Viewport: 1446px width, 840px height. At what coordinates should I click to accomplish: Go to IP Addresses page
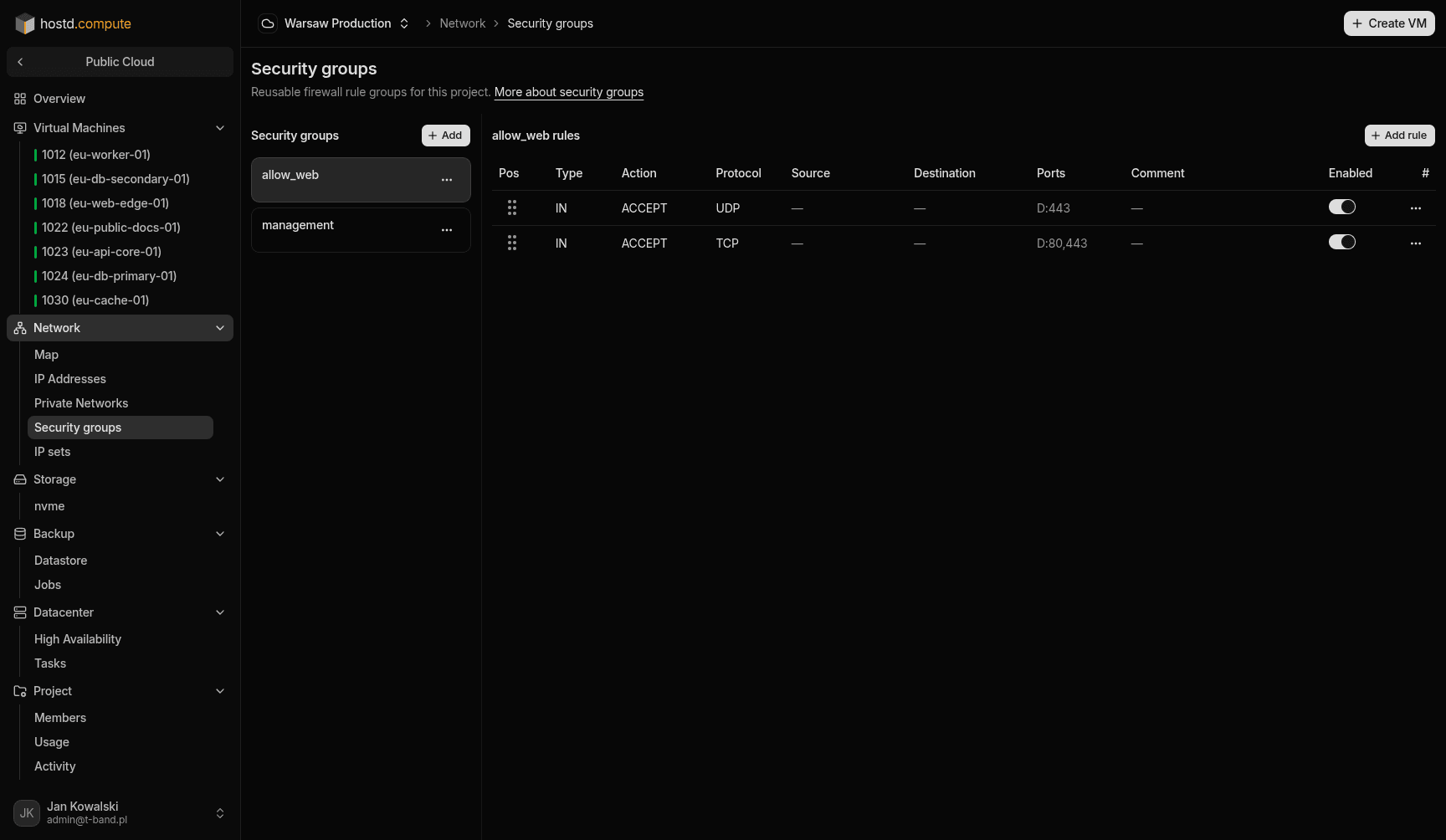[70, 379]
